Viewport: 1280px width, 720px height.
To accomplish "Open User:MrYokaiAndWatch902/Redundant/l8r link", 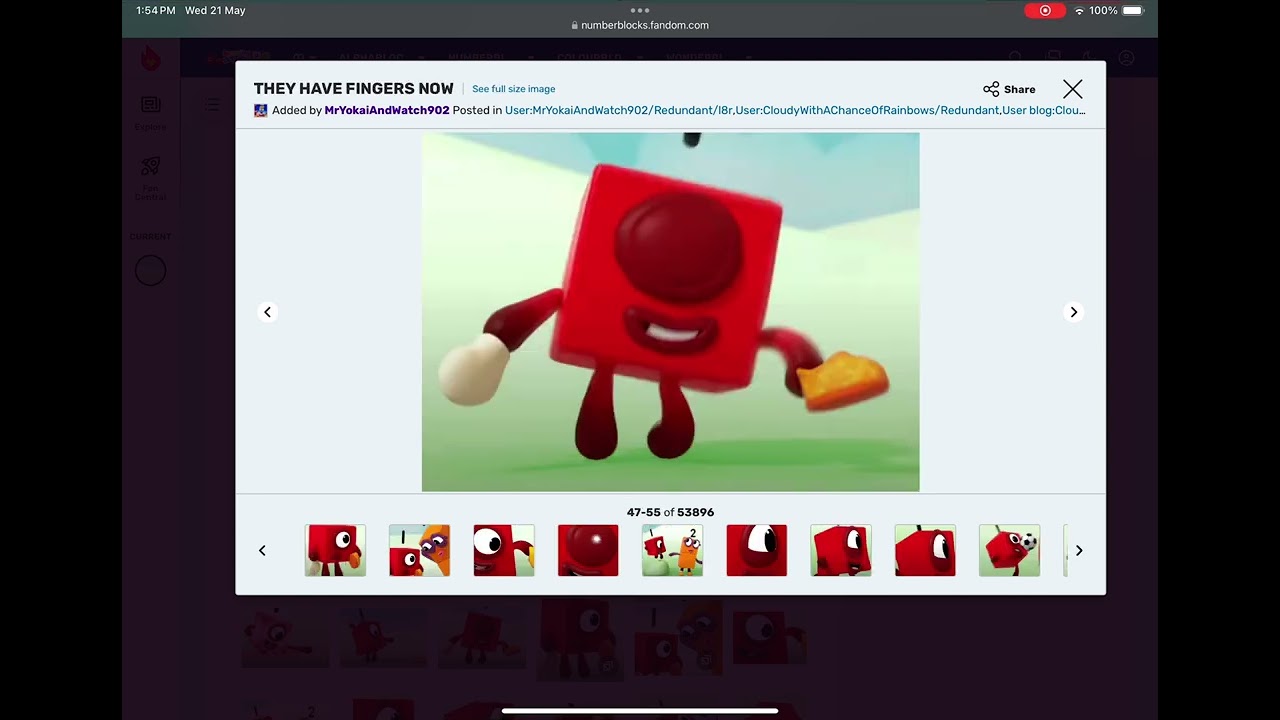I will [x=619, y=110].
